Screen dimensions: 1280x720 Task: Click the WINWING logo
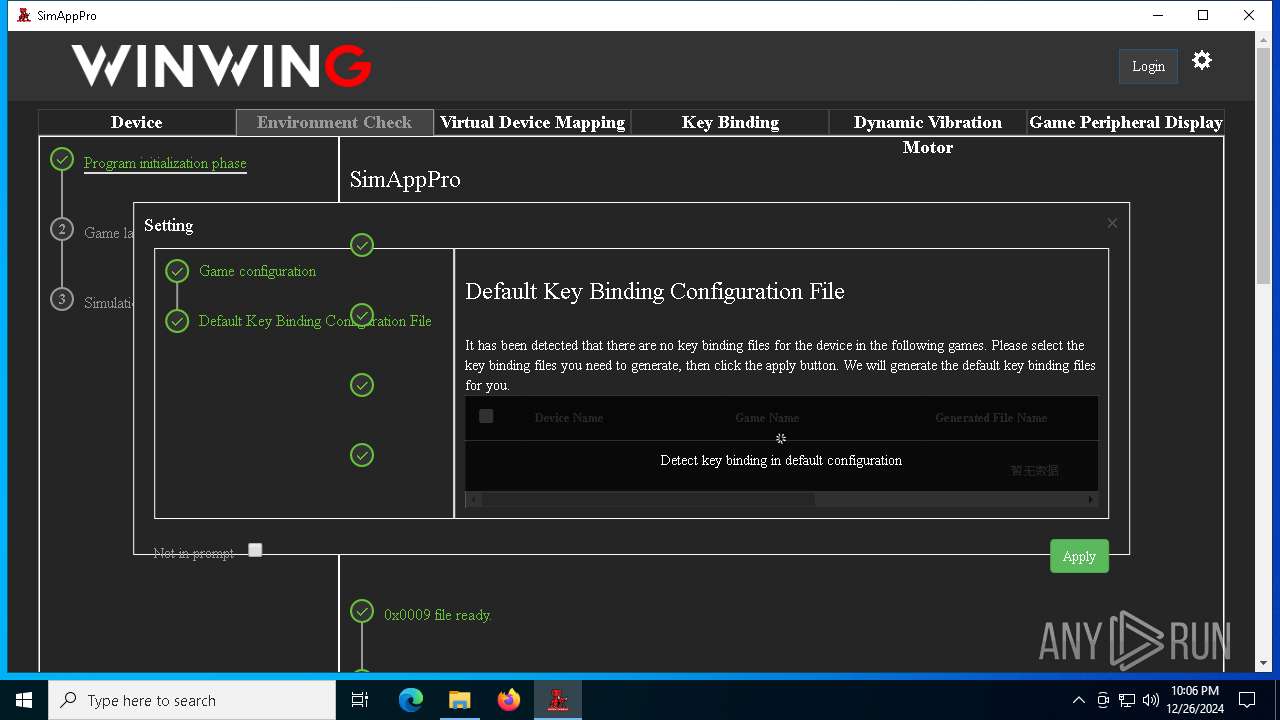coord(221,66)
